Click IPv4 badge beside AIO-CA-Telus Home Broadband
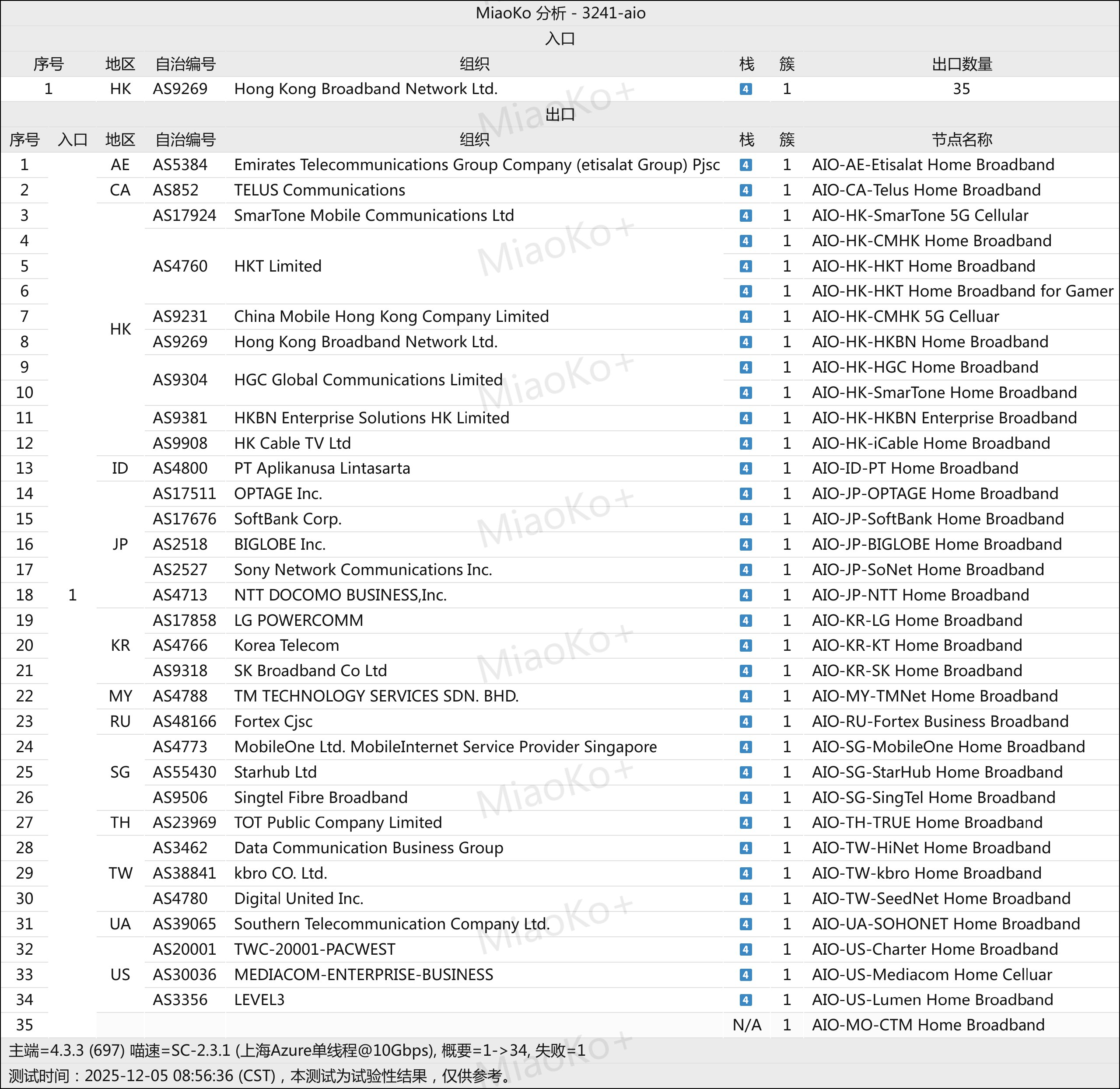 tap(745, 190)
